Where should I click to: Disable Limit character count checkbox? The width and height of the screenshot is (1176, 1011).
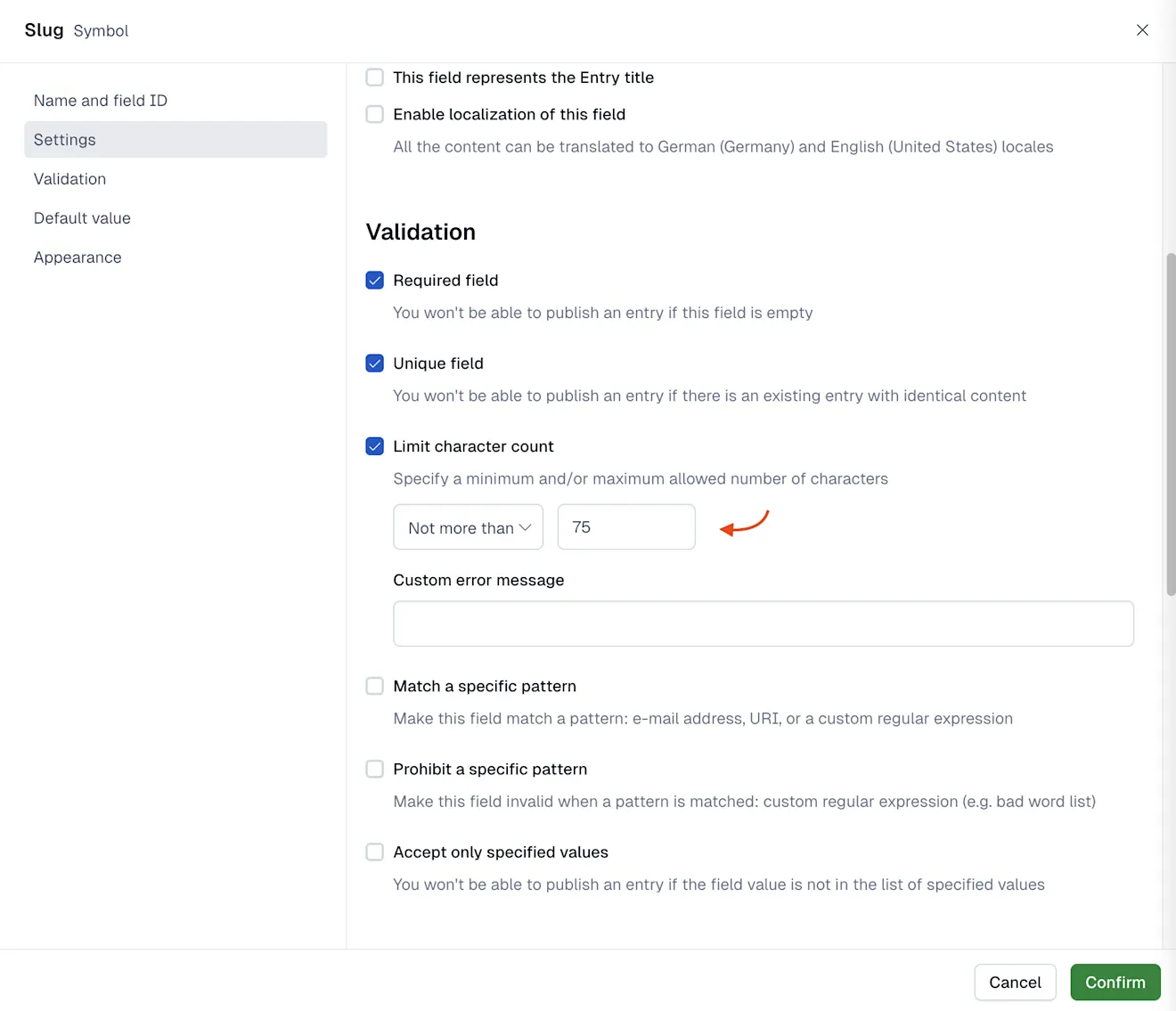tap(375, 446)
